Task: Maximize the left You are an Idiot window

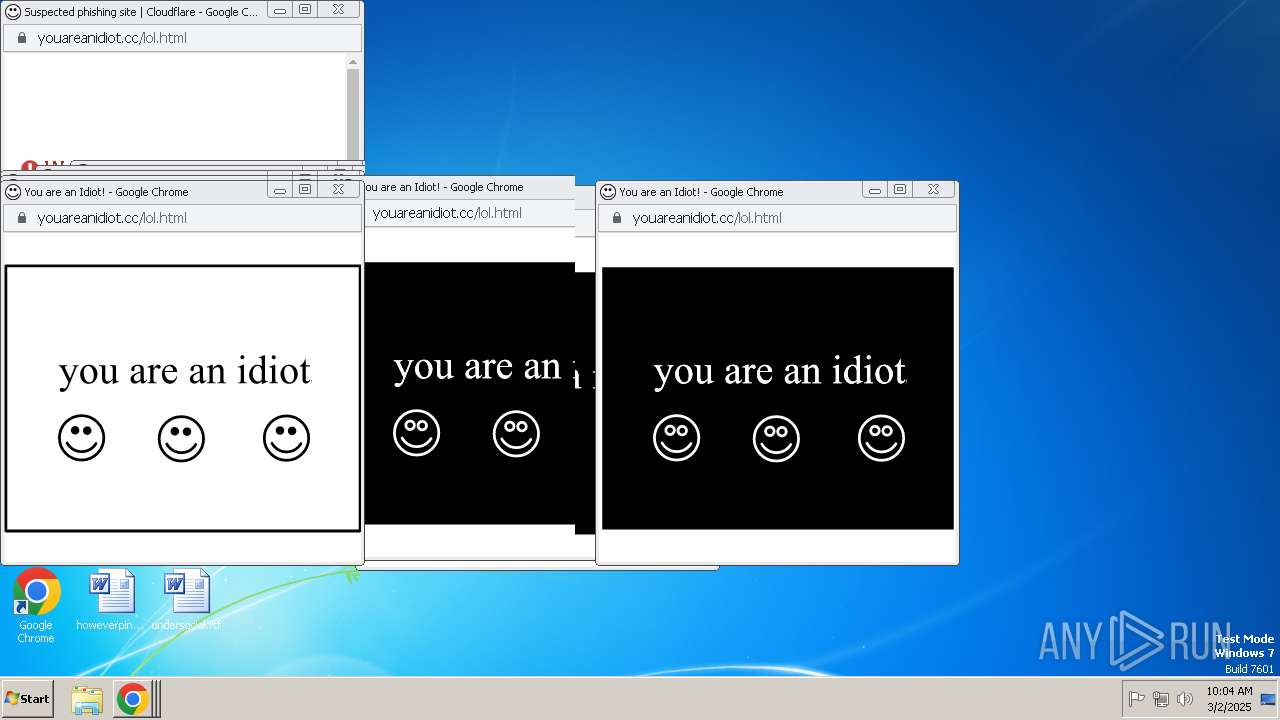Action: coord(306,190)
